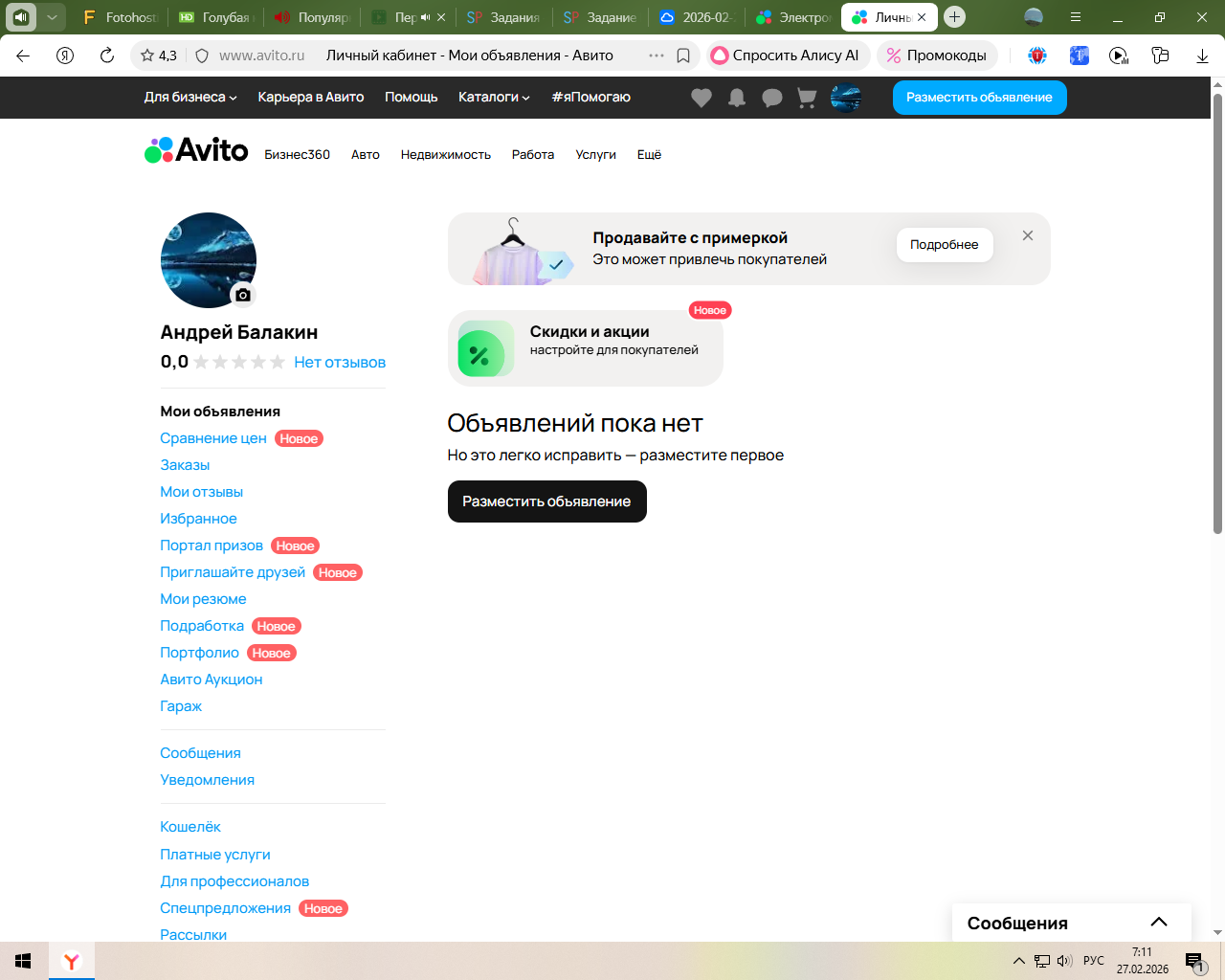Open the browser hamburger menu

coord(1076,17)
